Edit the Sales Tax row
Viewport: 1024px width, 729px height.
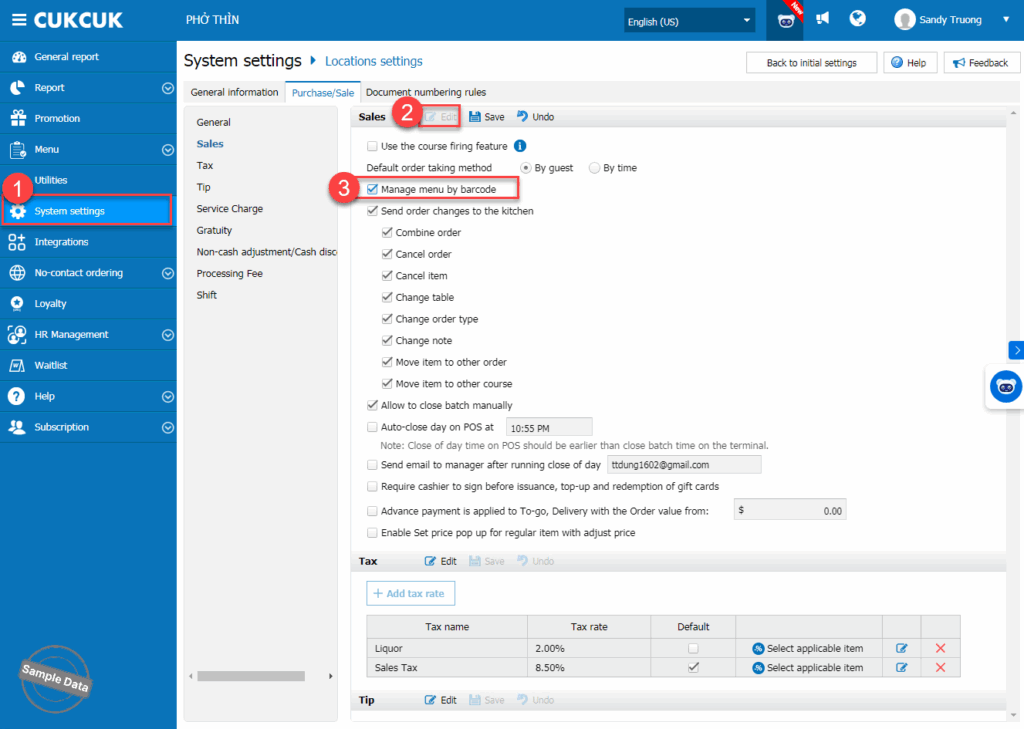point(902,668)
